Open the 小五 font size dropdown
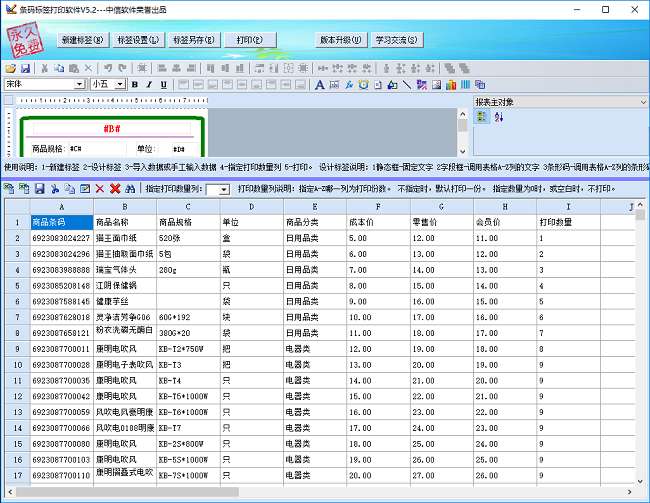The height and width of the screenshot is (503, 650). (120, 84)
